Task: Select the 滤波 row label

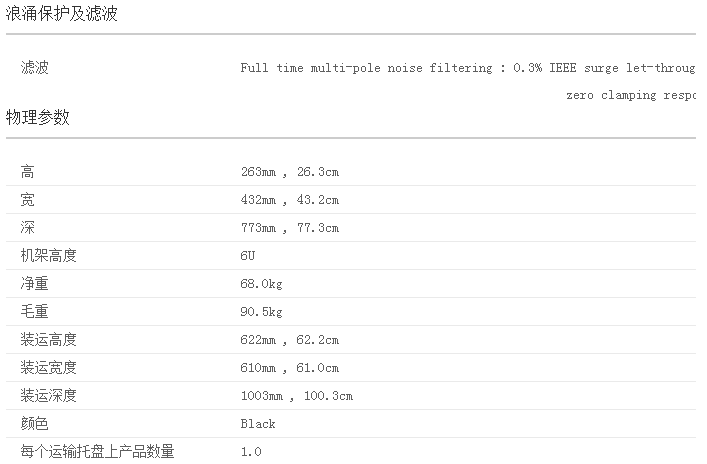Action: pos(35,68)
